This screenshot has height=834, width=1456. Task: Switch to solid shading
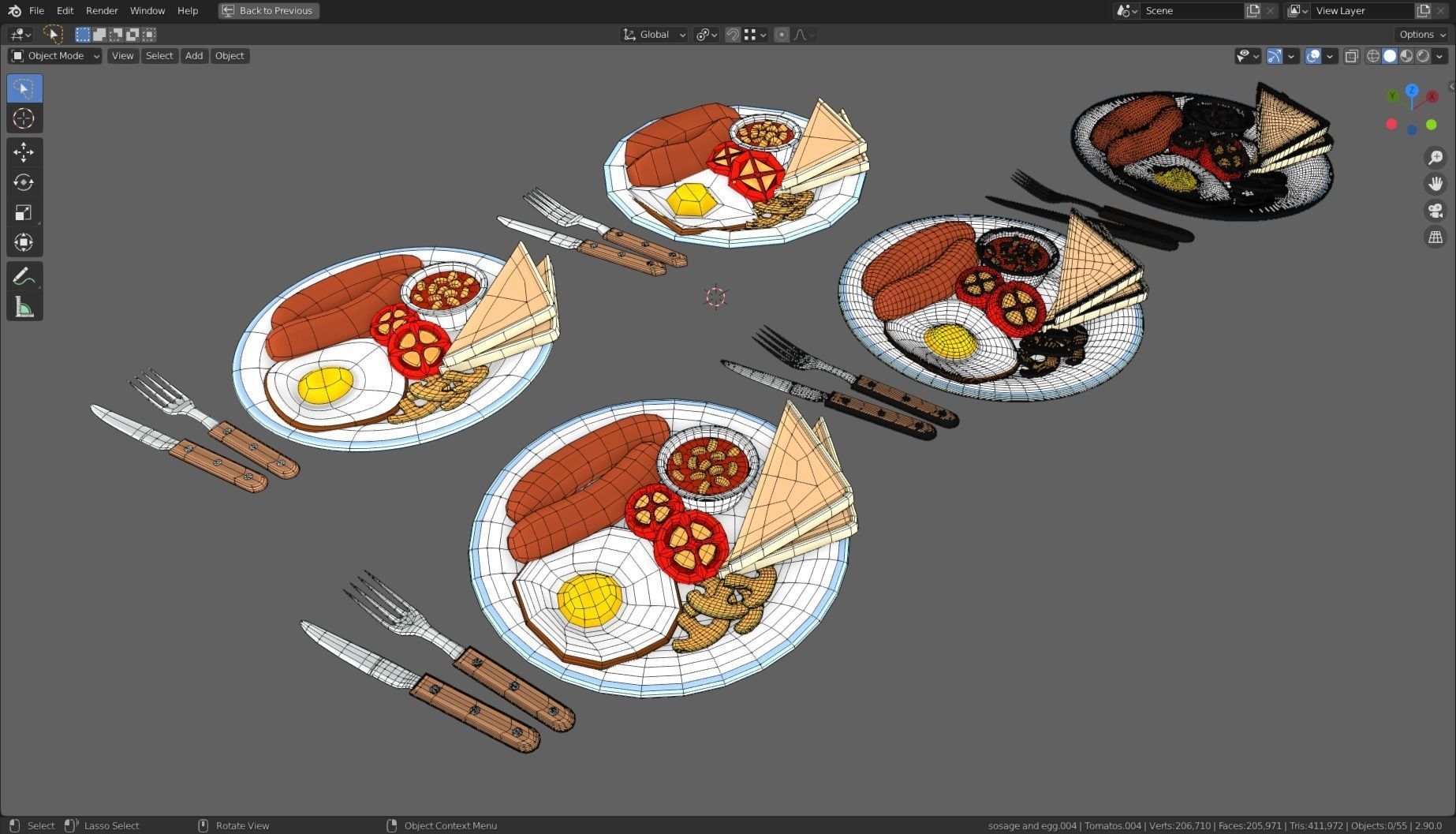tap(1390, 56)
